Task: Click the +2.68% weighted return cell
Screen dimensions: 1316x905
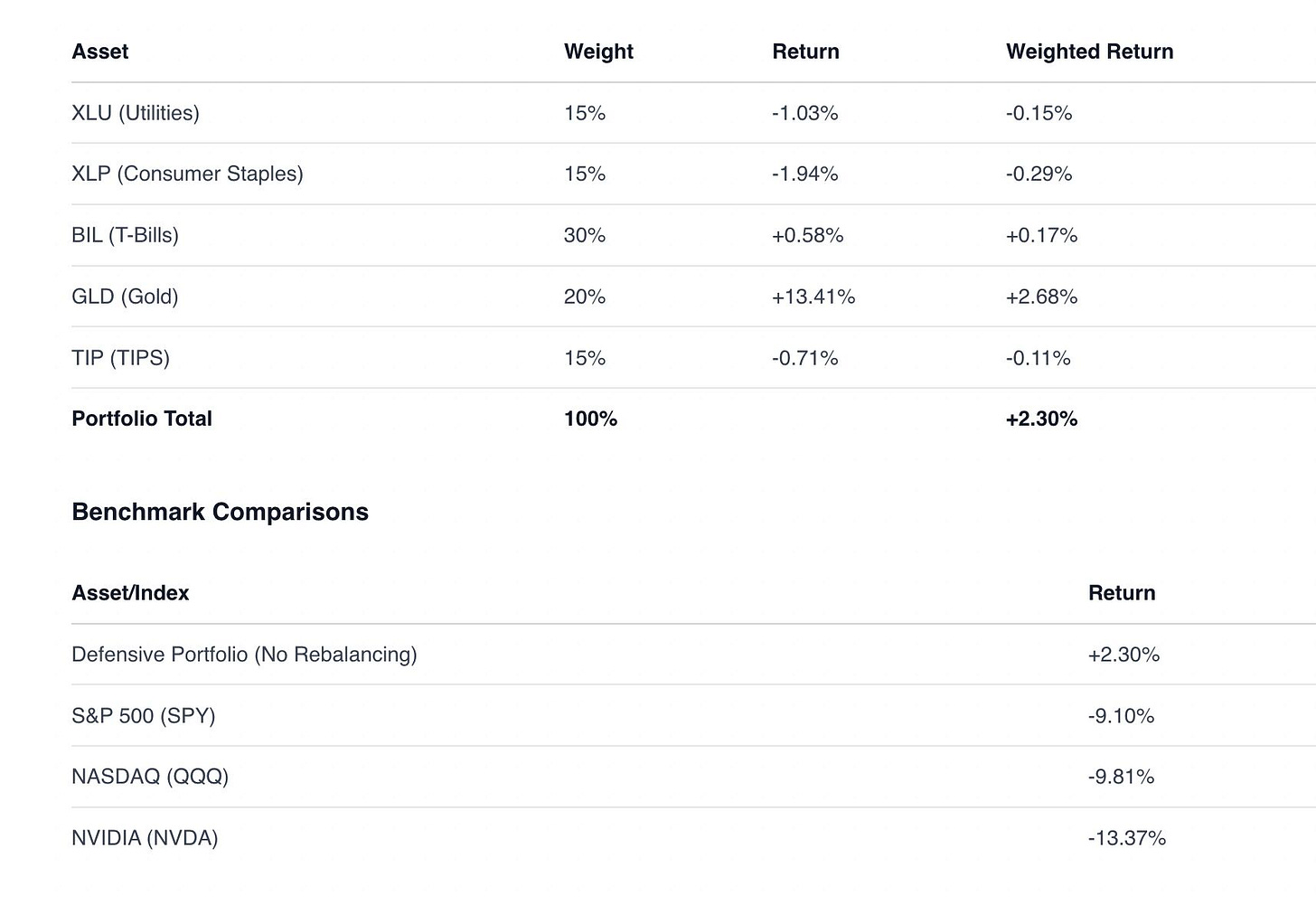Action: [1041, 297]
